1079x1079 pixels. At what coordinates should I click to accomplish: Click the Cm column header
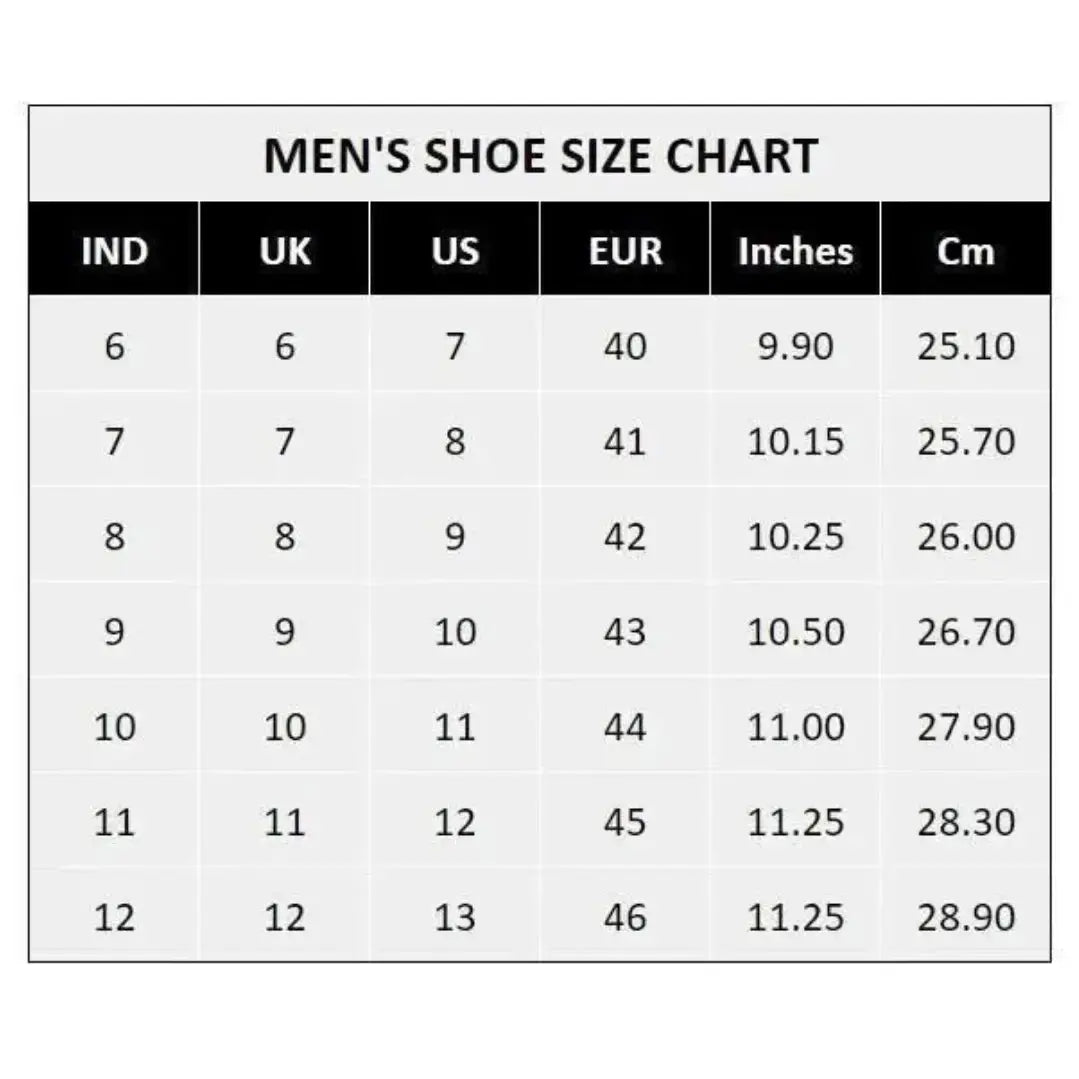click(966, 251)
